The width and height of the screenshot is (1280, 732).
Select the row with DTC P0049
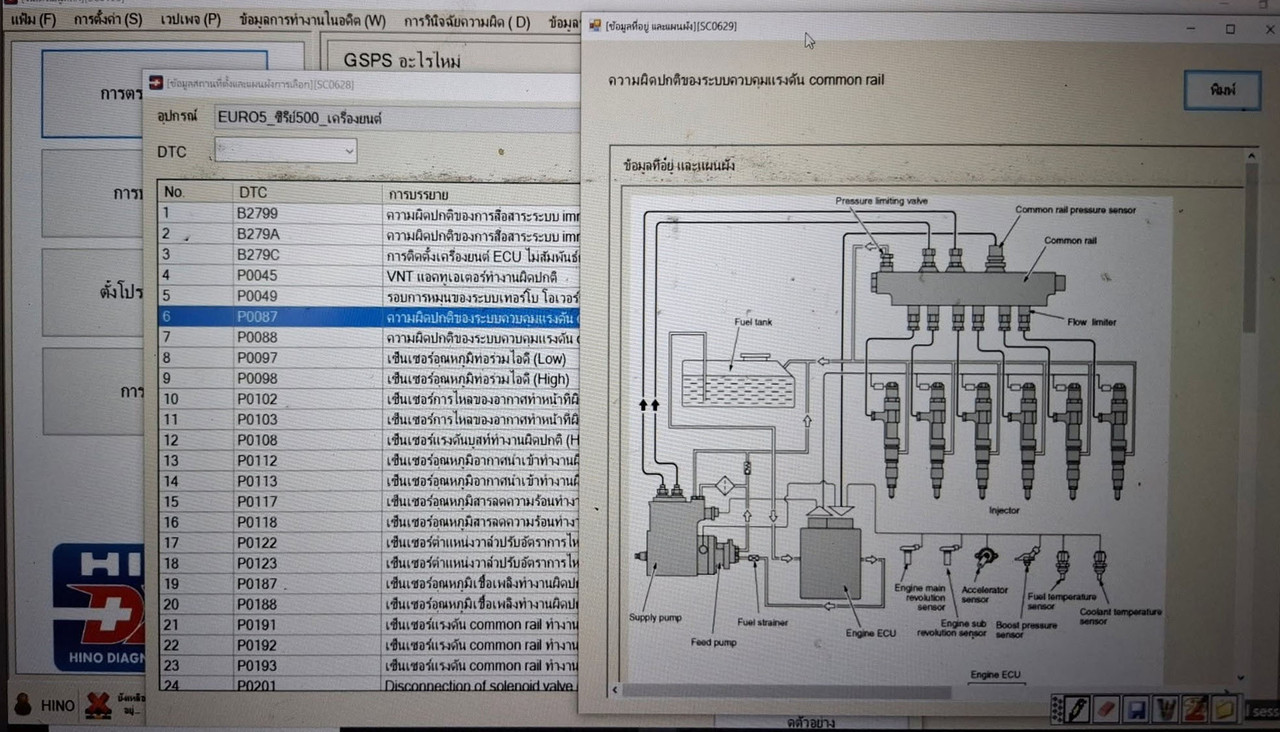pos(369,296)
